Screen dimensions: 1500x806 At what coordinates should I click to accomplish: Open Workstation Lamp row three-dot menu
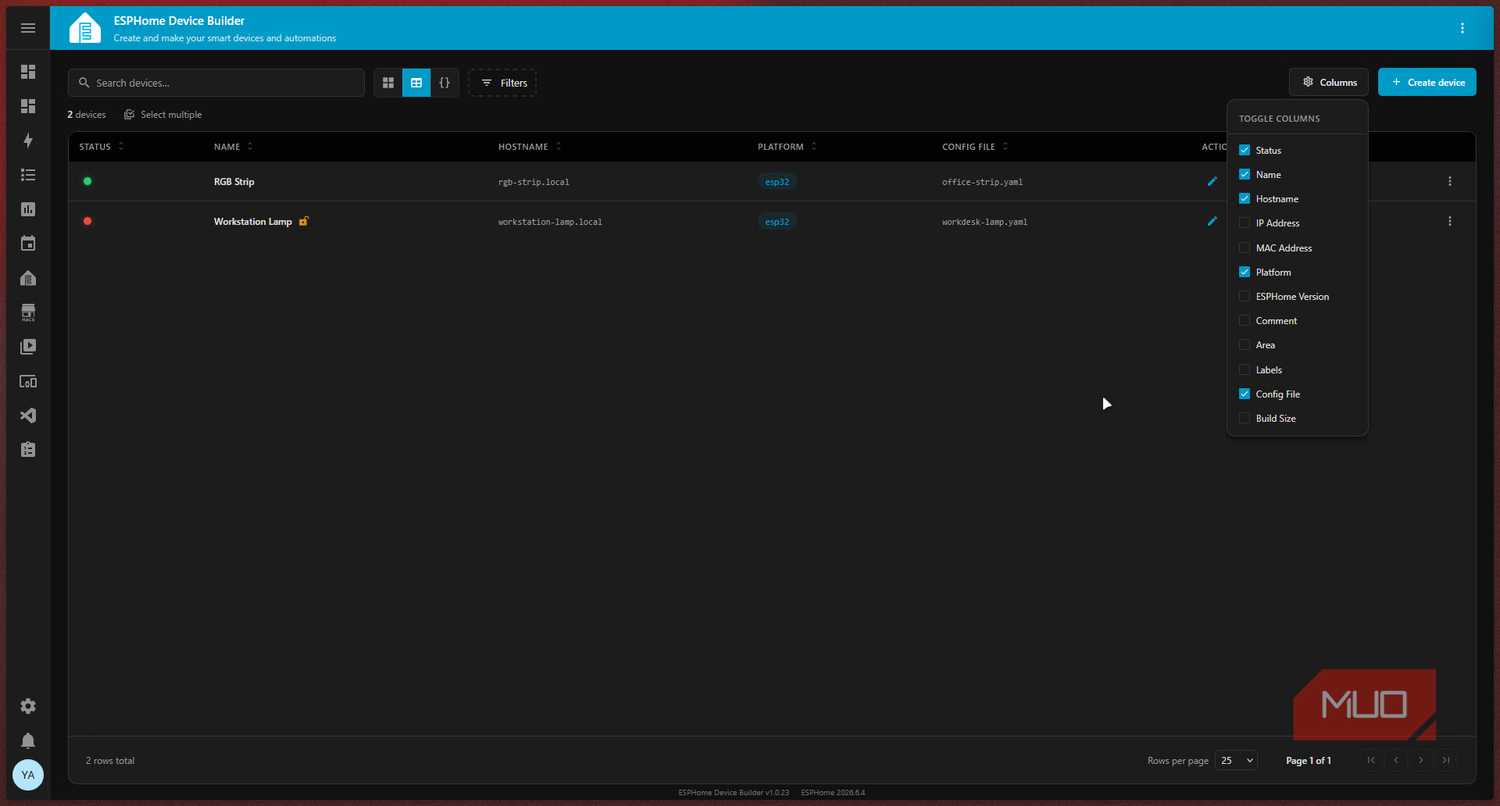pyautogui.click(x=1450, y=221)
